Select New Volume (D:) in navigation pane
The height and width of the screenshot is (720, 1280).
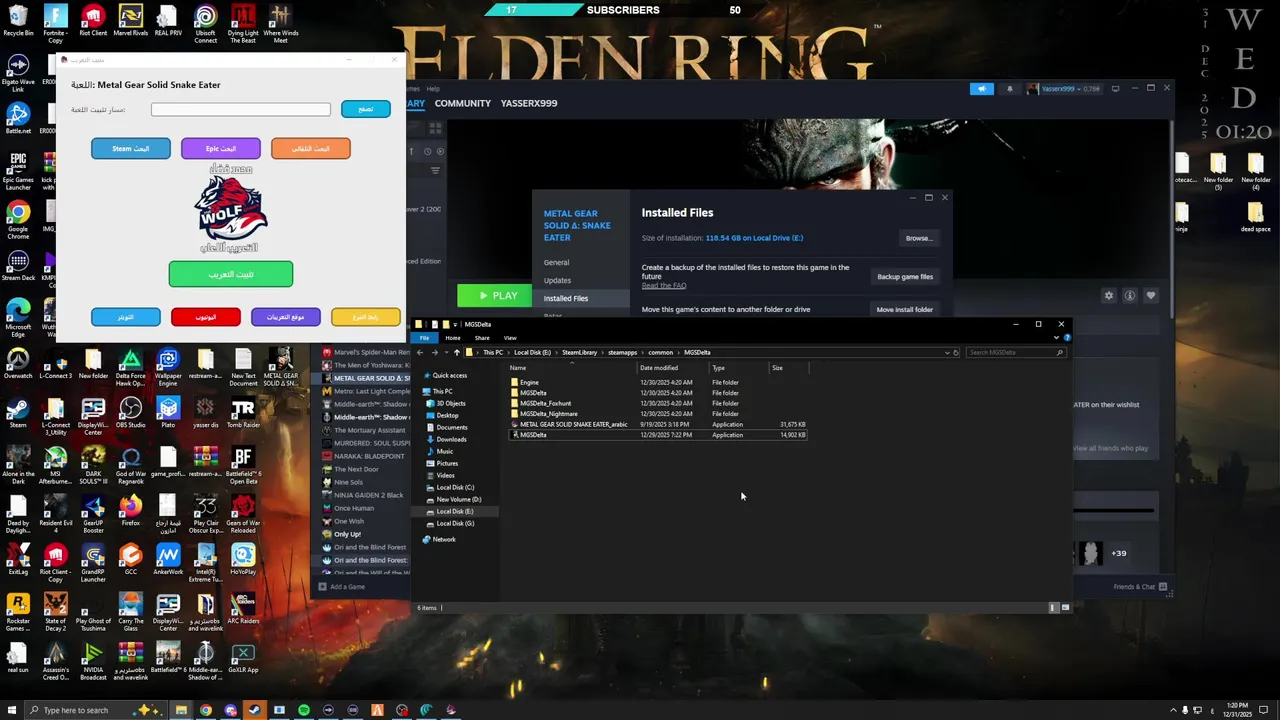click(x=458, y=499)
